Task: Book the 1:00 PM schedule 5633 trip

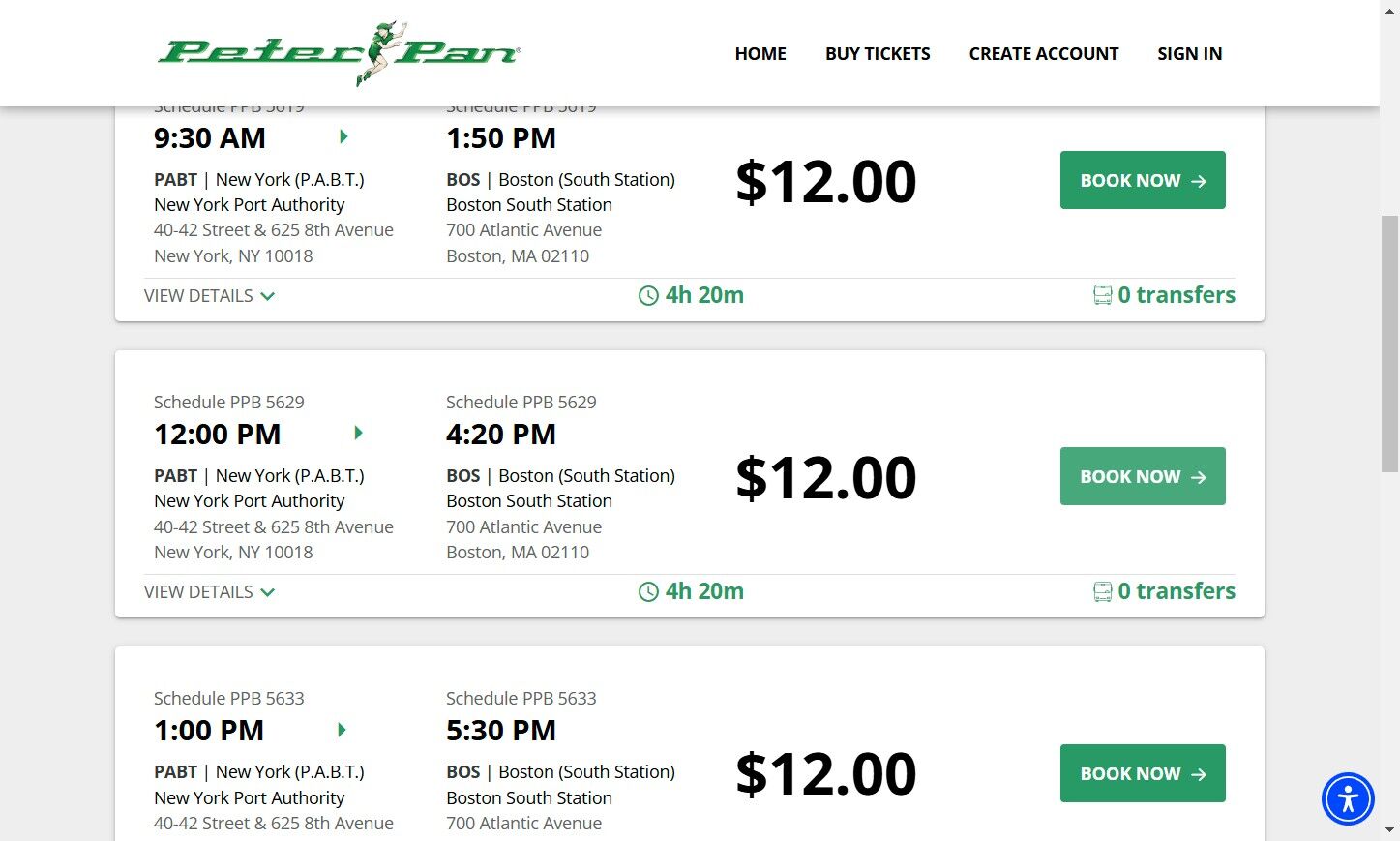Action: coord(1143,773)
